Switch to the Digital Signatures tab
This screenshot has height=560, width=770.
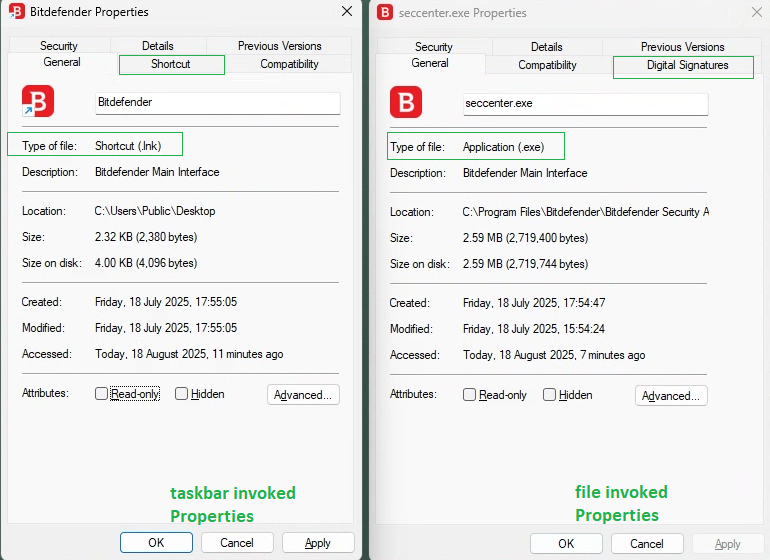tap(687, 65)
